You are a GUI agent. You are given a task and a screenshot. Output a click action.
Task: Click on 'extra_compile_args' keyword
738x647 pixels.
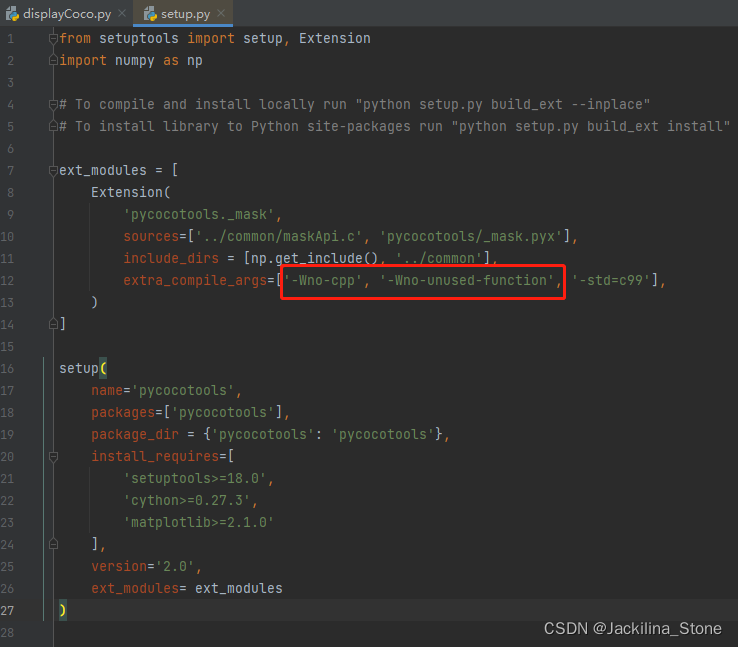pos(195,280)
